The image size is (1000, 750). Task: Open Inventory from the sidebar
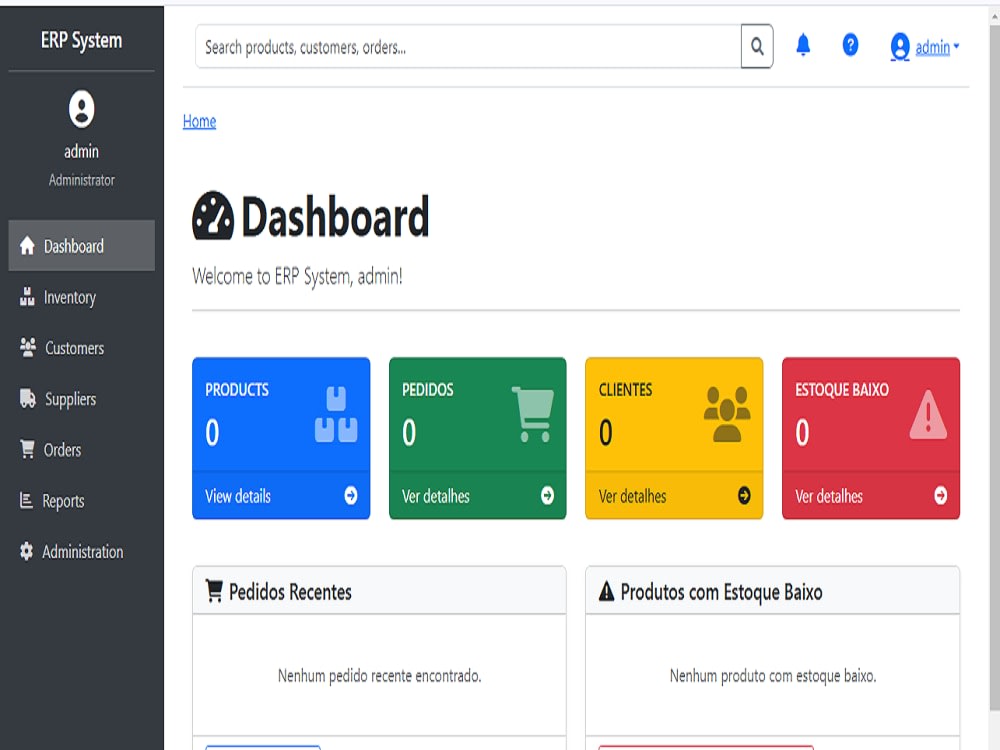click(82, 297)
